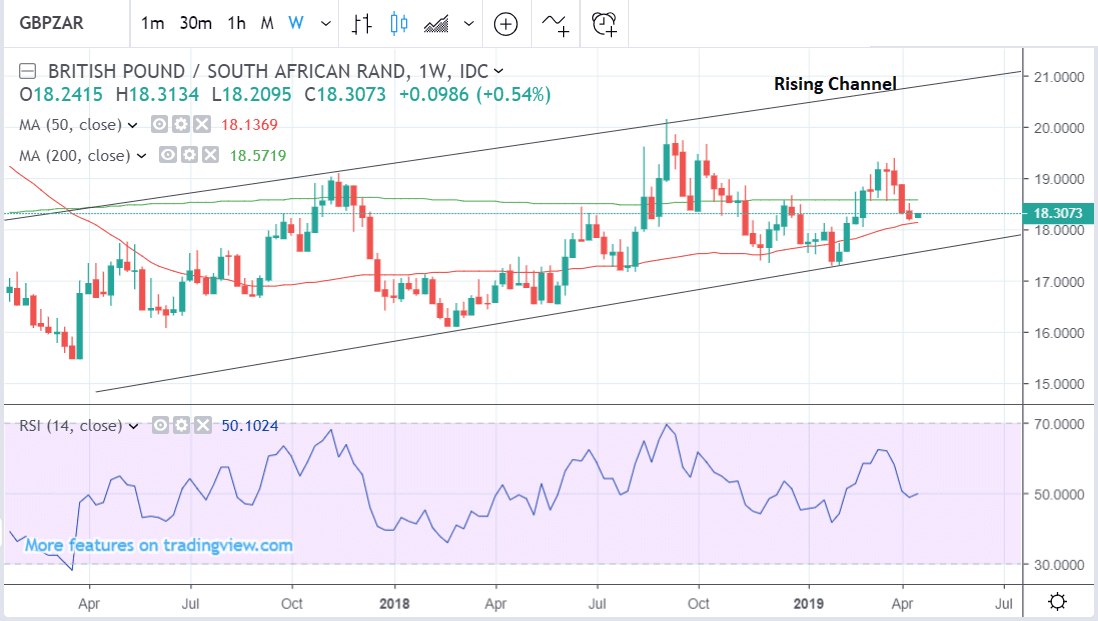The height and width of the screenshot is (621, 1098).
Task: Collapse the legend using the minus box
Action: [x=28, y=71]
